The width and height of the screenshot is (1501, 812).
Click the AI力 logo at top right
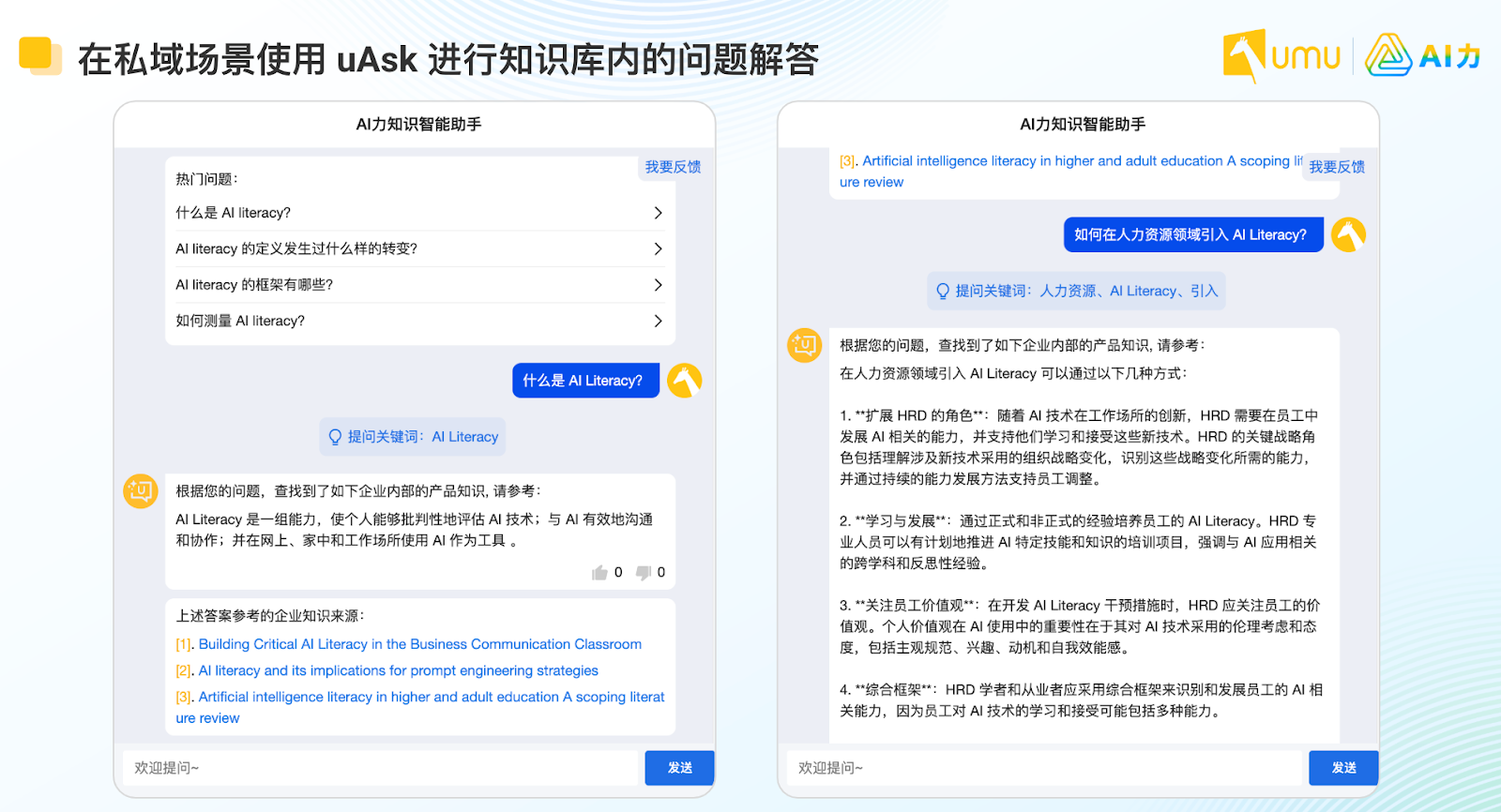(1422, 56)
